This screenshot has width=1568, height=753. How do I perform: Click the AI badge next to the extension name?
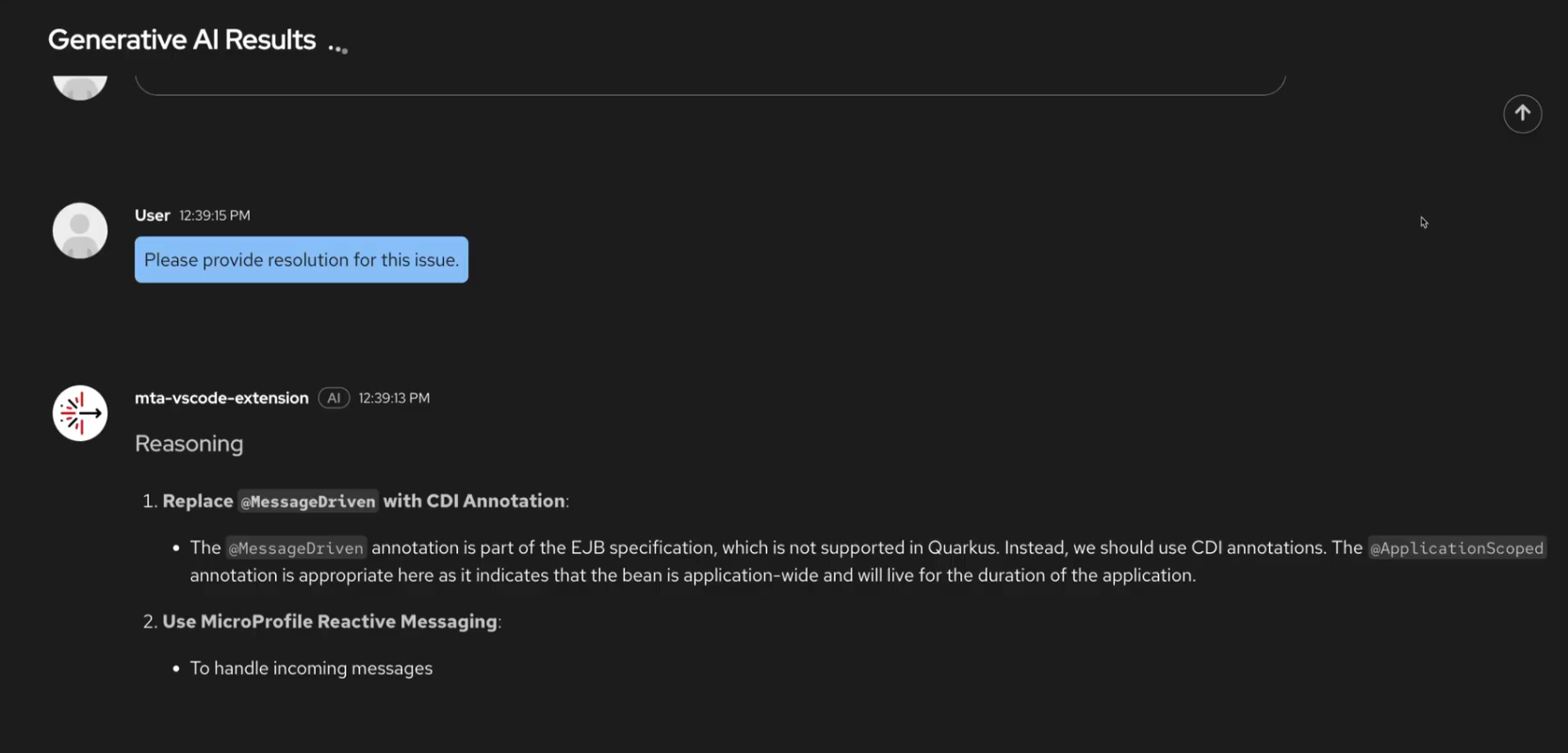[334, 398]
